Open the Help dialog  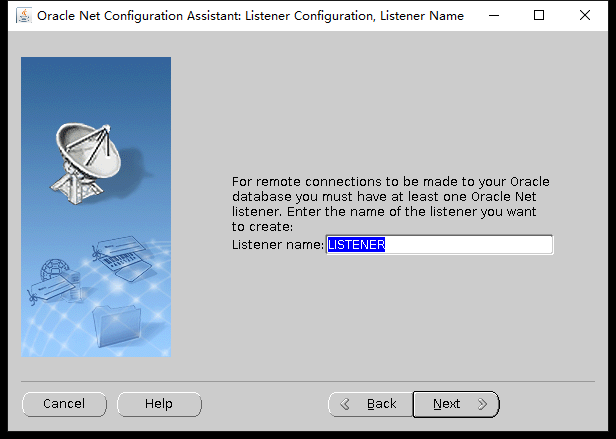coord(159,404)
